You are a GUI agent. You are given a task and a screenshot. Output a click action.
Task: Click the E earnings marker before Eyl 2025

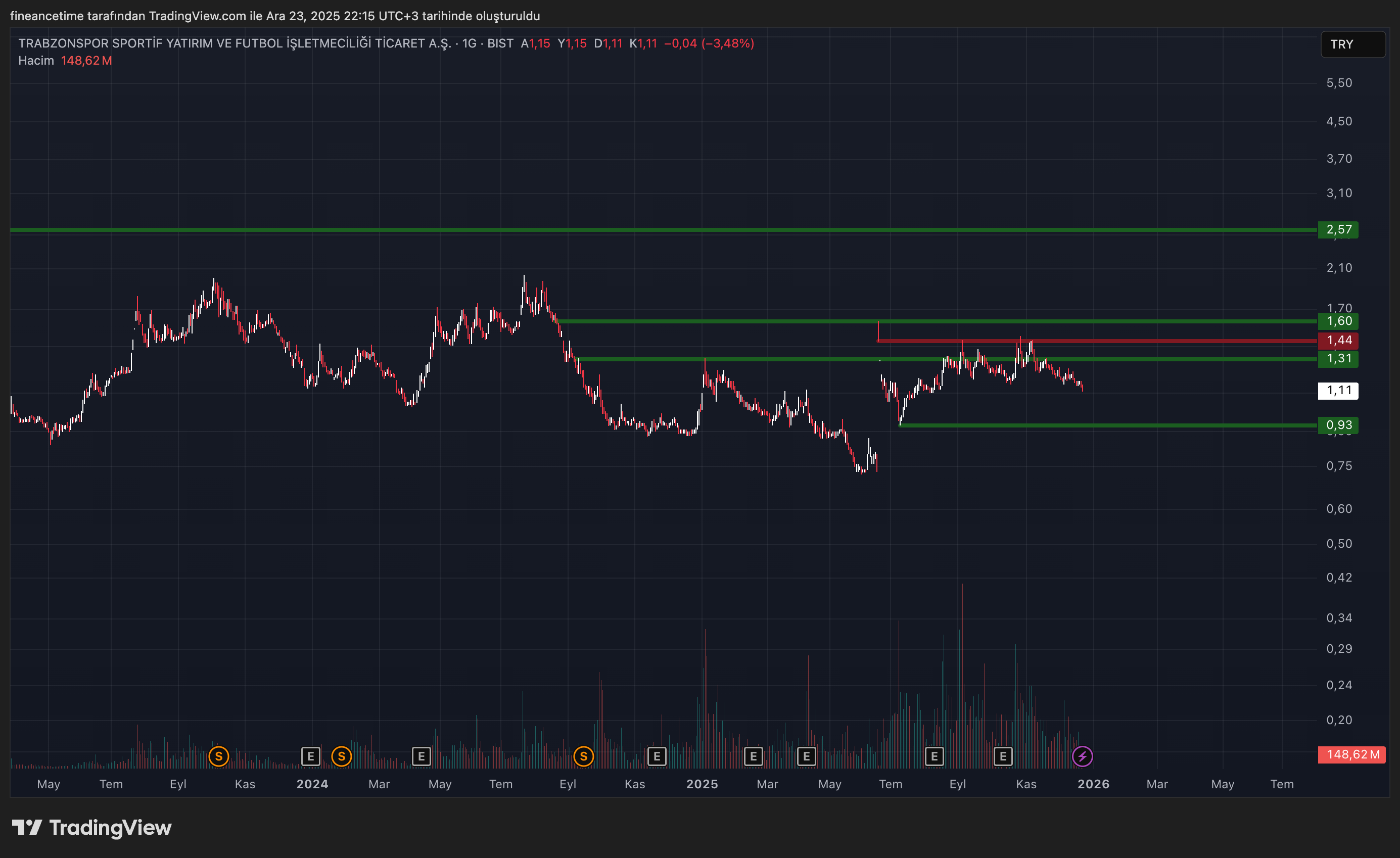[x=934, y=756]
